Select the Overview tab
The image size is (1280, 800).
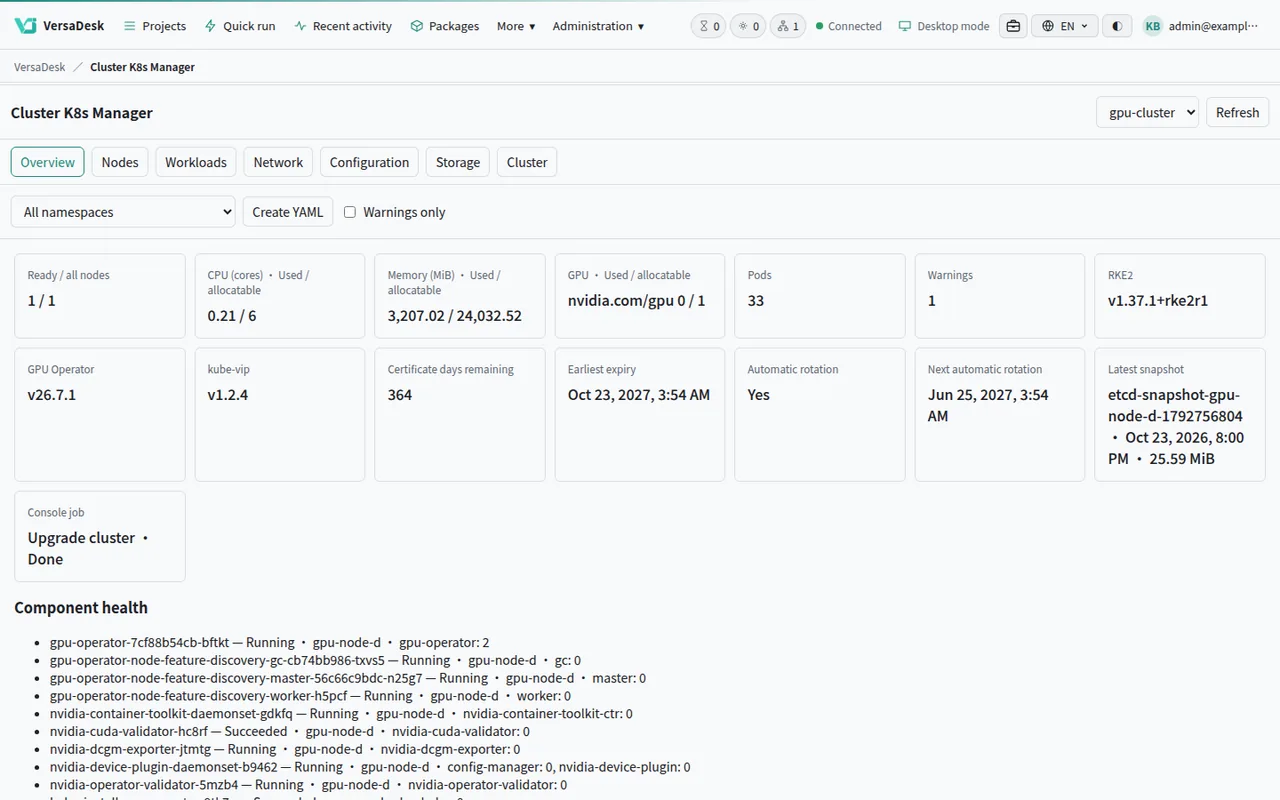point(48,162)
